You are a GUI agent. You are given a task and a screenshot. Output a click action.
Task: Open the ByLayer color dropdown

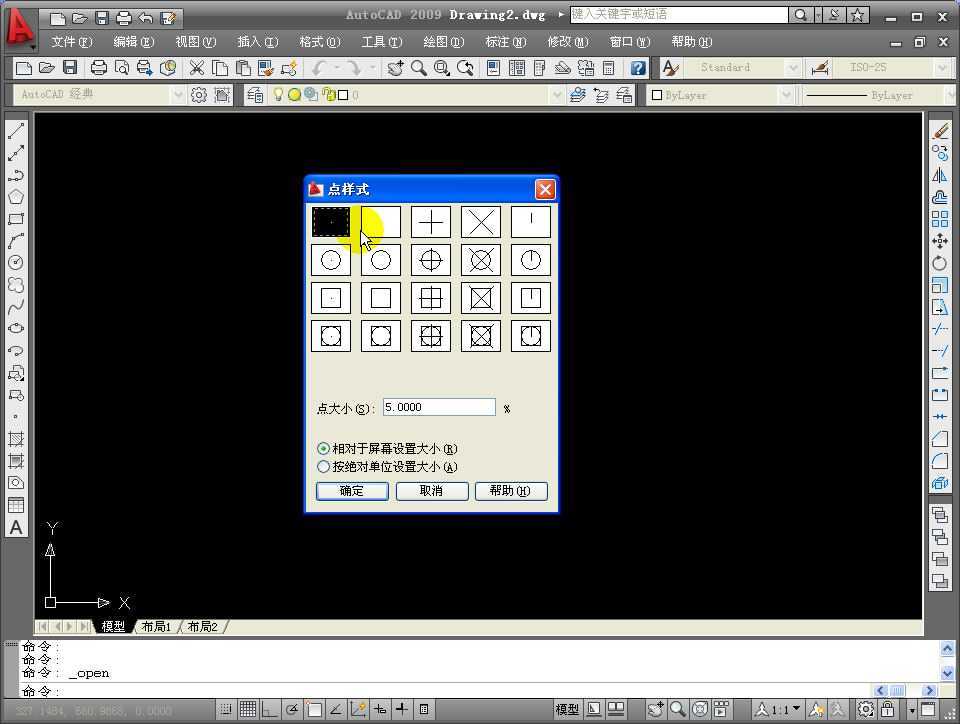786,95
